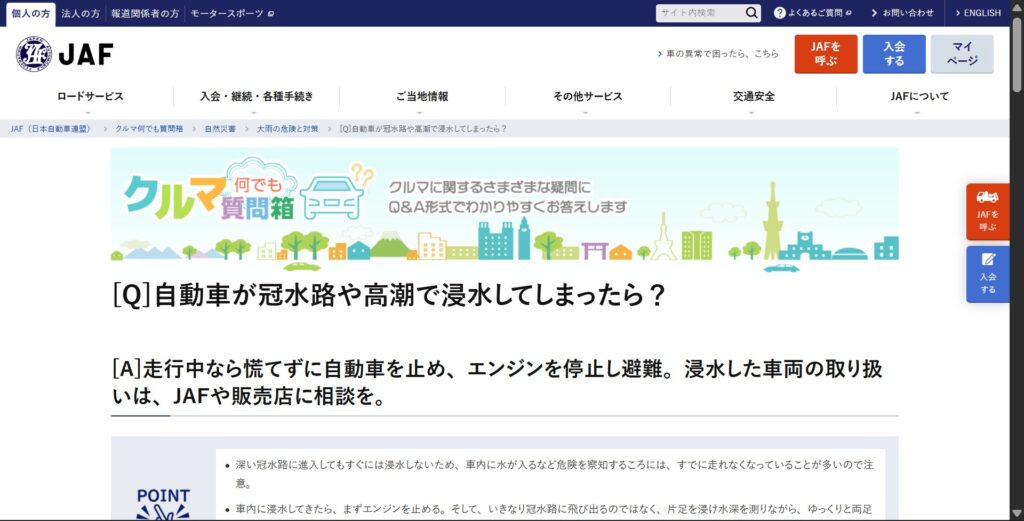
Task: Click the 車内に浸水してきたら bullet text
Action: pyautogui.click(x=554, y=509)
